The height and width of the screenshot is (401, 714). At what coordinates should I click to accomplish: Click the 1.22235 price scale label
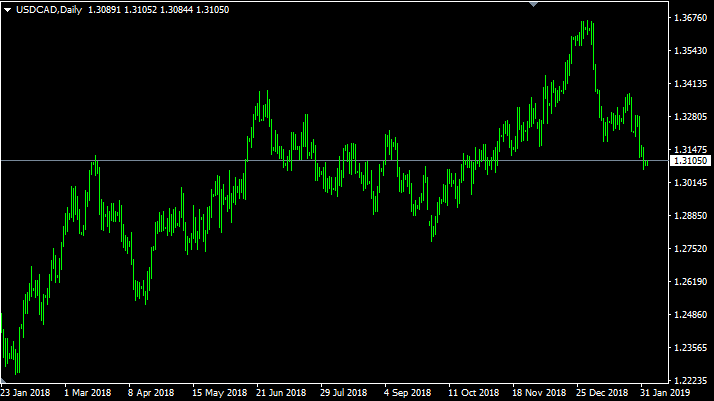690,381
